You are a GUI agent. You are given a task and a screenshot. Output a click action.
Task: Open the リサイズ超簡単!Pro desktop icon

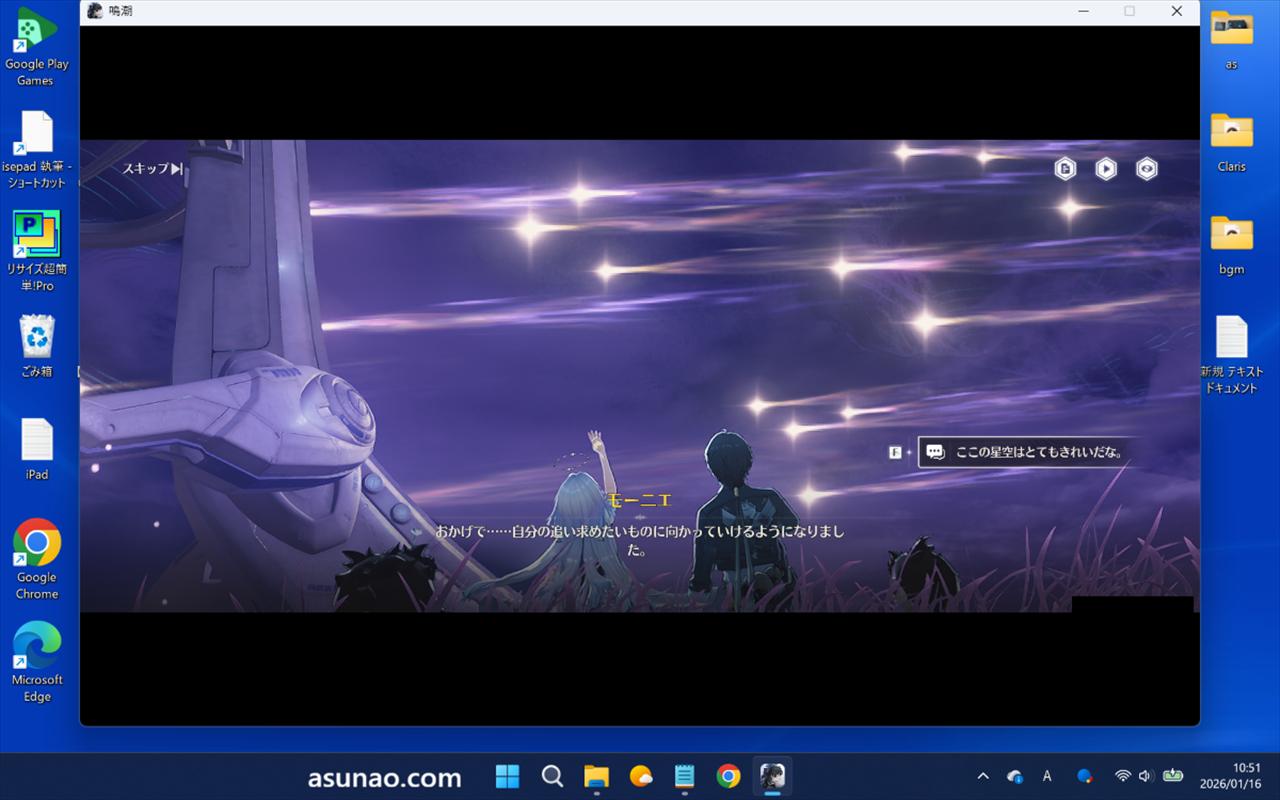tap(37, 250)
